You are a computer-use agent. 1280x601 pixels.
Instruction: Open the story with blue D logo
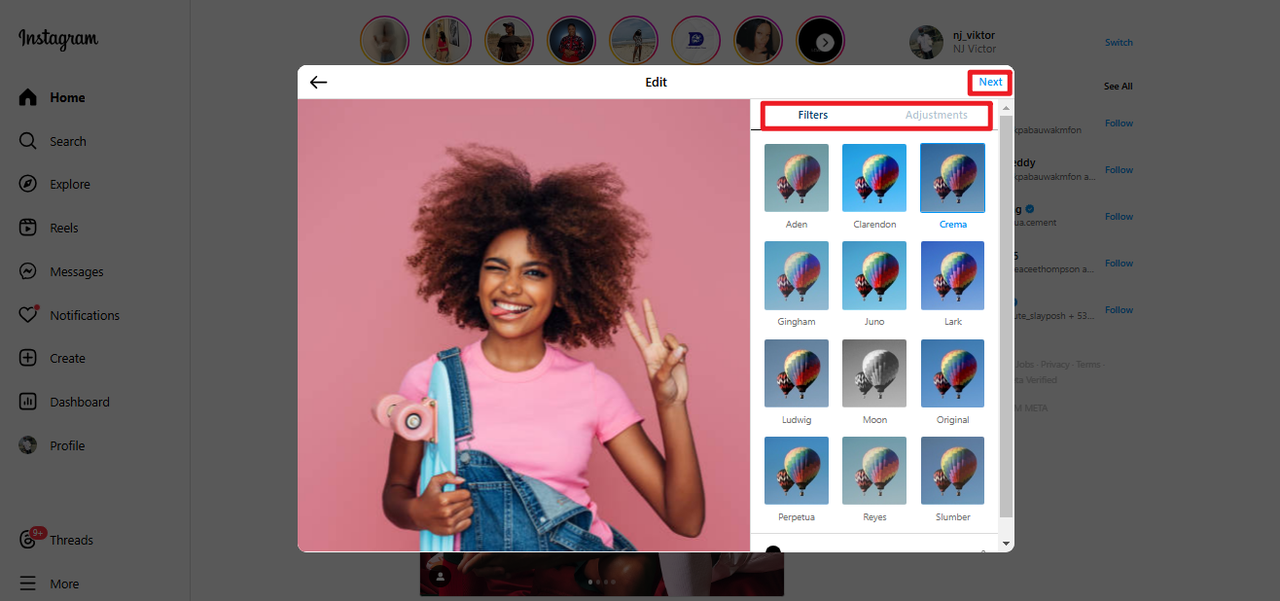pyautogui.click(x=696, y=40)
